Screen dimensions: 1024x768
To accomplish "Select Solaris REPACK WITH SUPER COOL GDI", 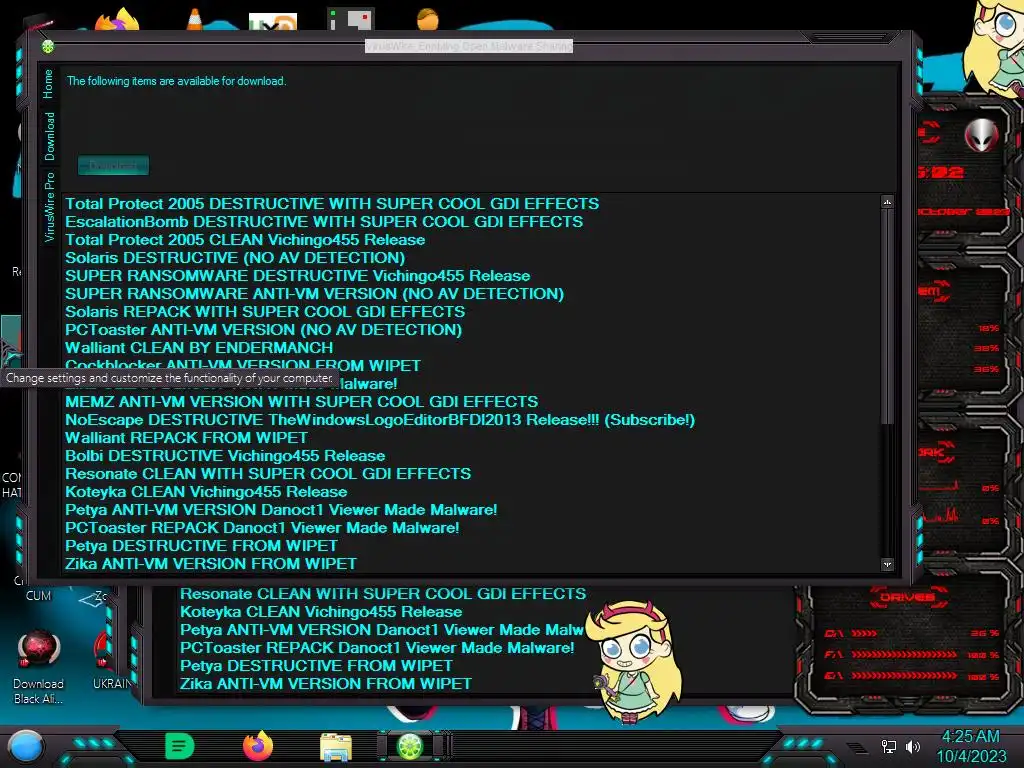I will [265, 312].
